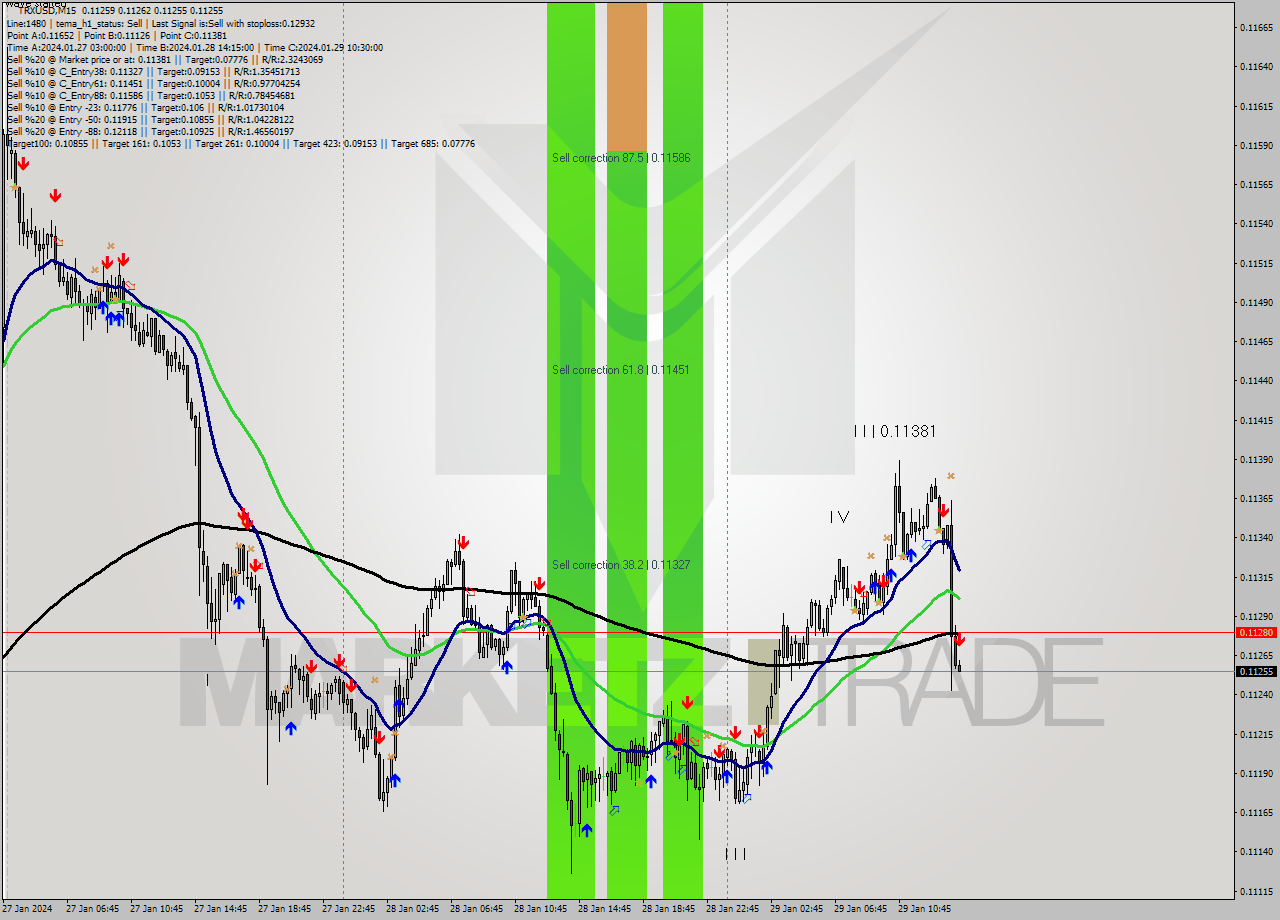Click the 0.11340 price axis label
This screenshot has height=920, width=1280.
pos(1256,537)
